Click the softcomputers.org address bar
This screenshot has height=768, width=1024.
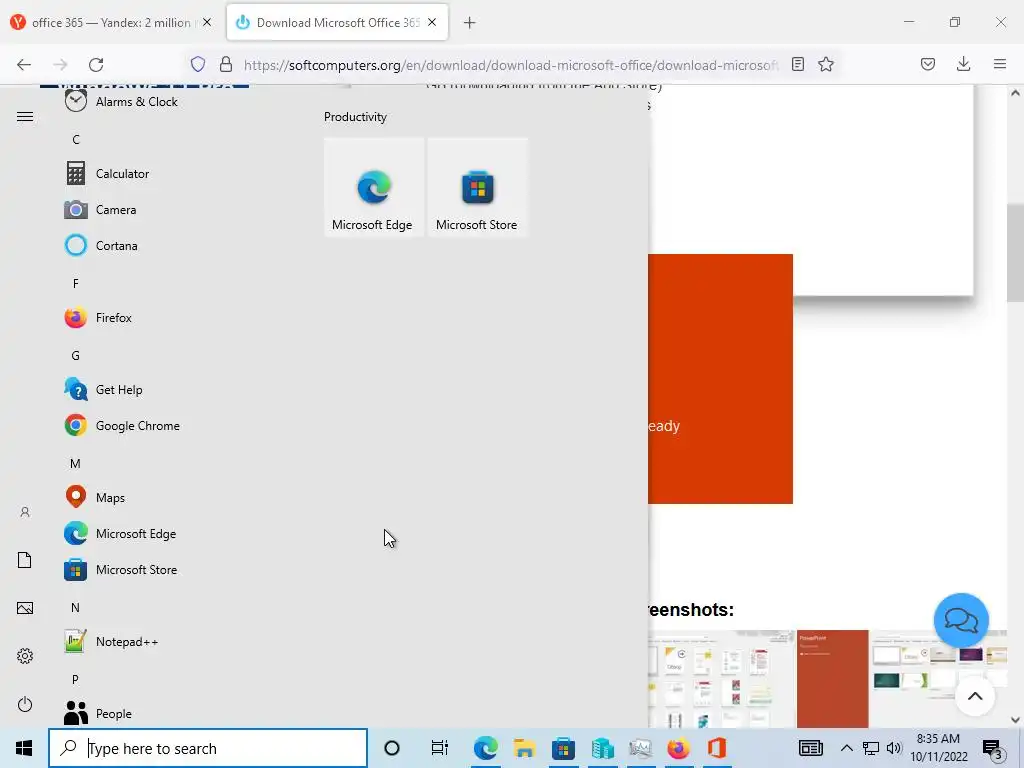coord(511,65)
